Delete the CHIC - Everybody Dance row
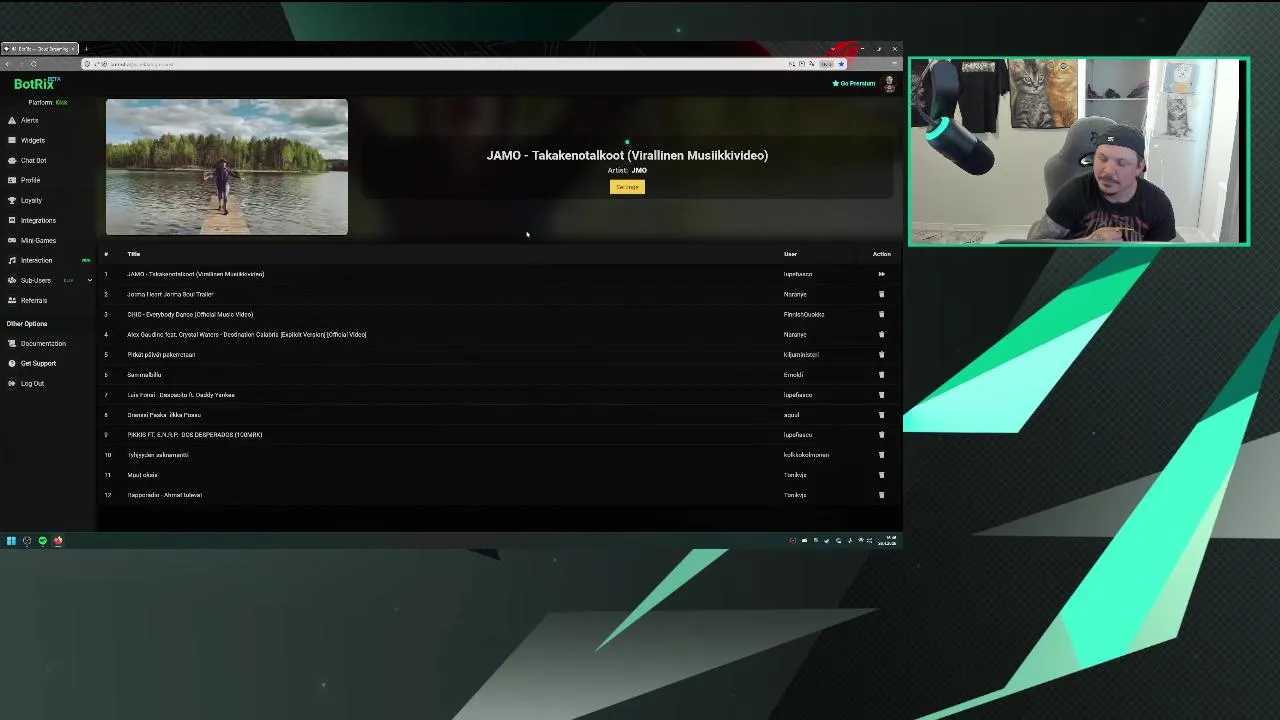 pyautogui.click(x=881, y=314)
